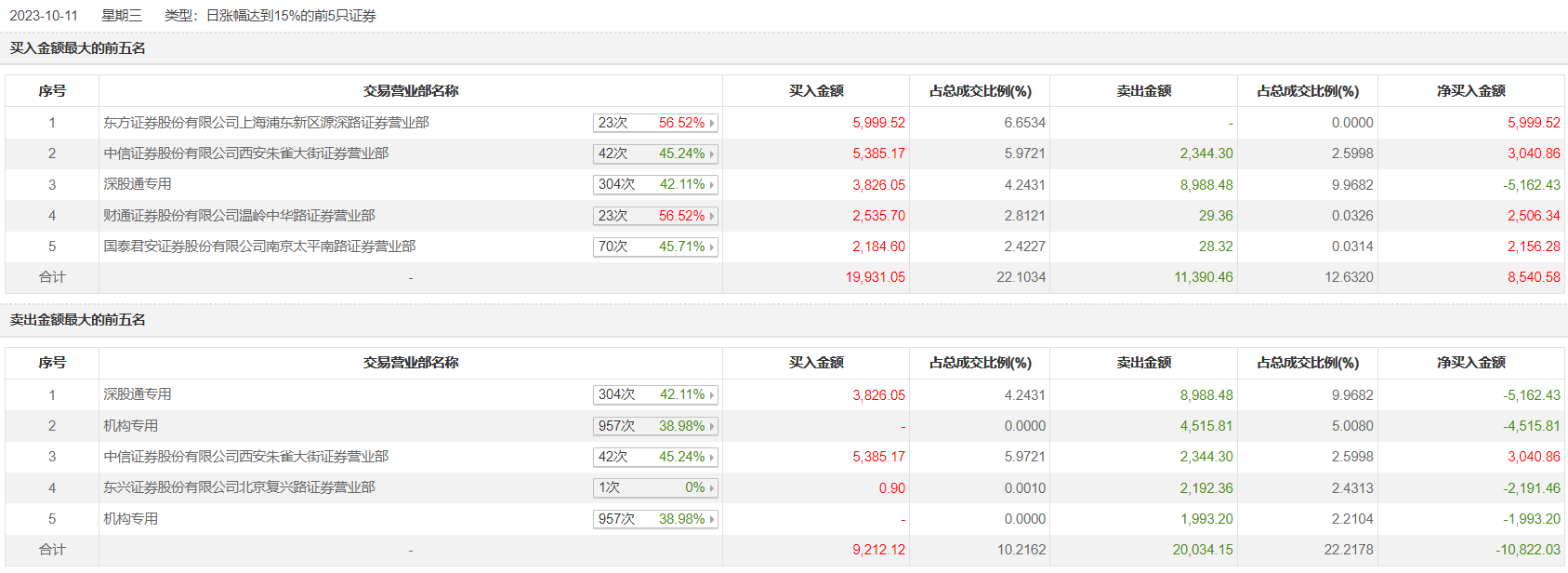Open 财通证券温岭中华路证券营业部 link
1568x573 pixels.
[x=239, y=216]
